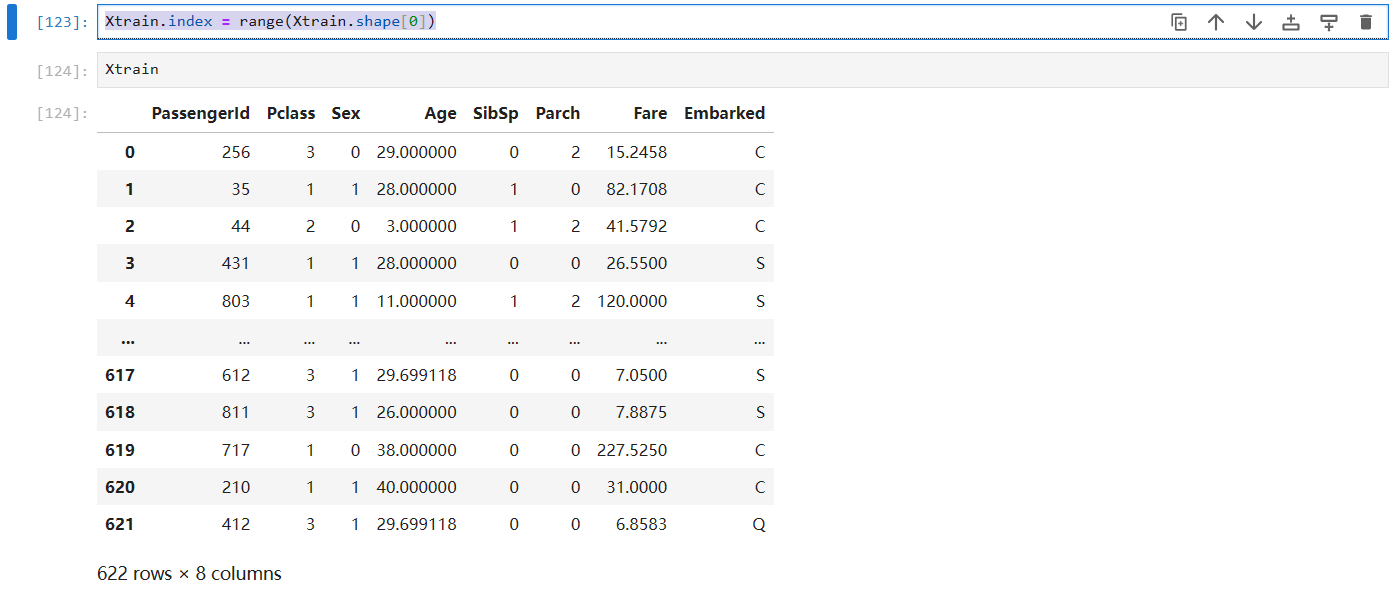Click the row index 617
This screenshot has width=1400, height=606.
120,375
